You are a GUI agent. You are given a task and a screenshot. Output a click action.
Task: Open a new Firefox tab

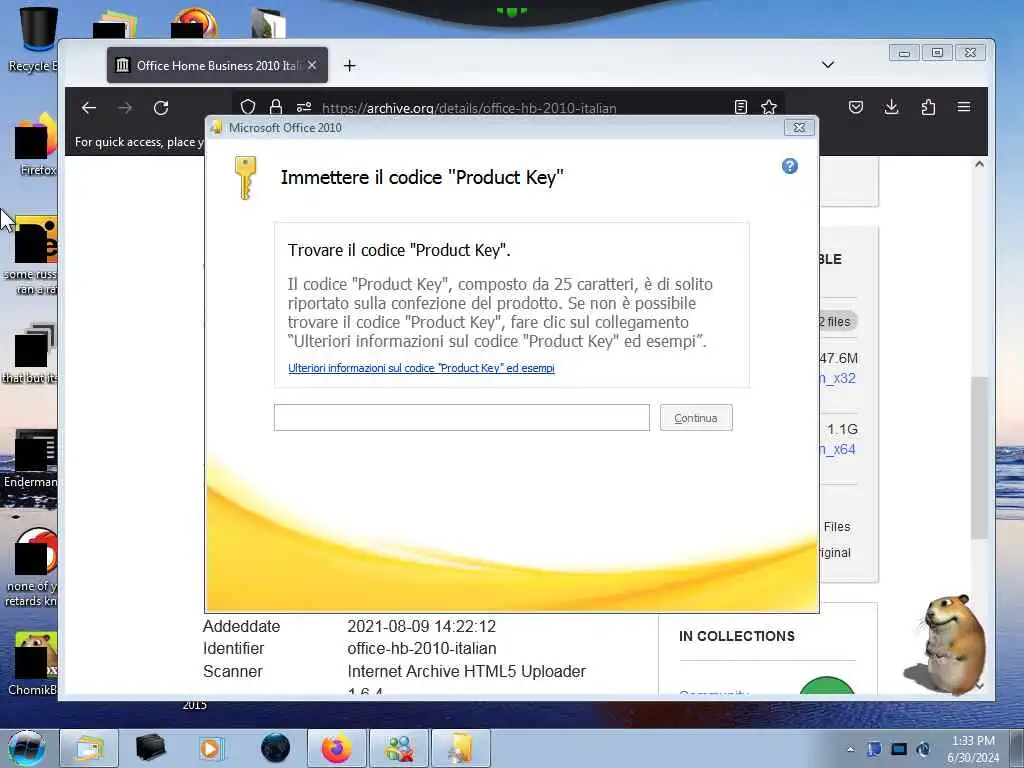click(x=349, y=65)
